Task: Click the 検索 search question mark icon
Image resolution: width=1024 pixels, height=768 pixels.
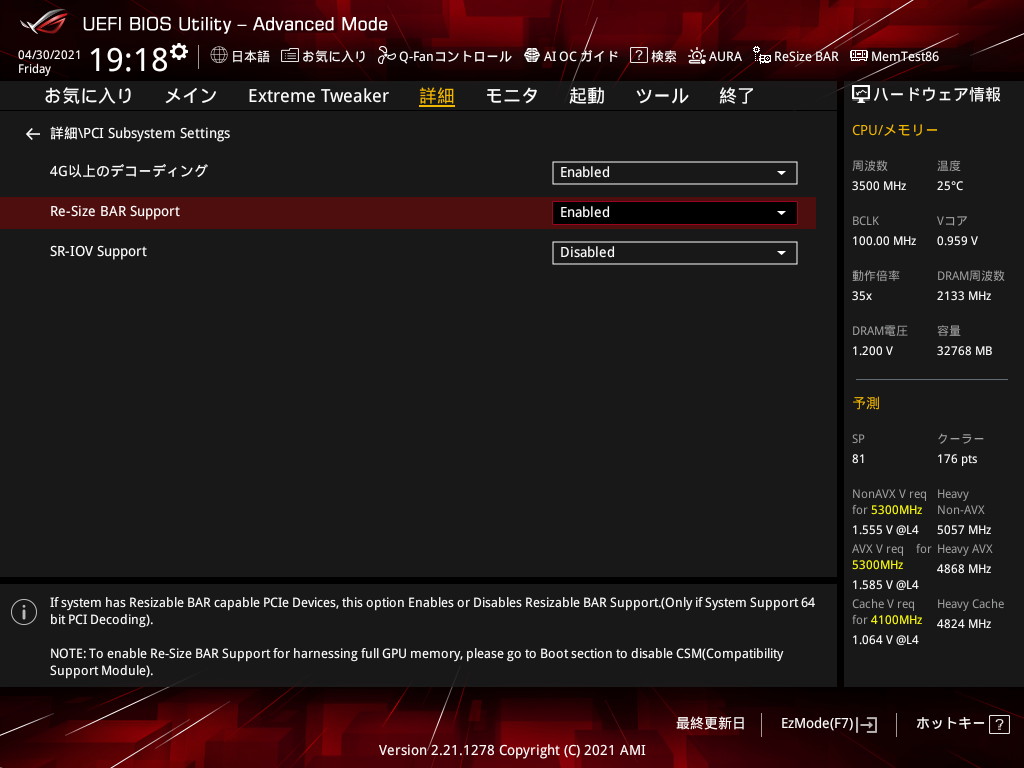Action: point(638,56)
